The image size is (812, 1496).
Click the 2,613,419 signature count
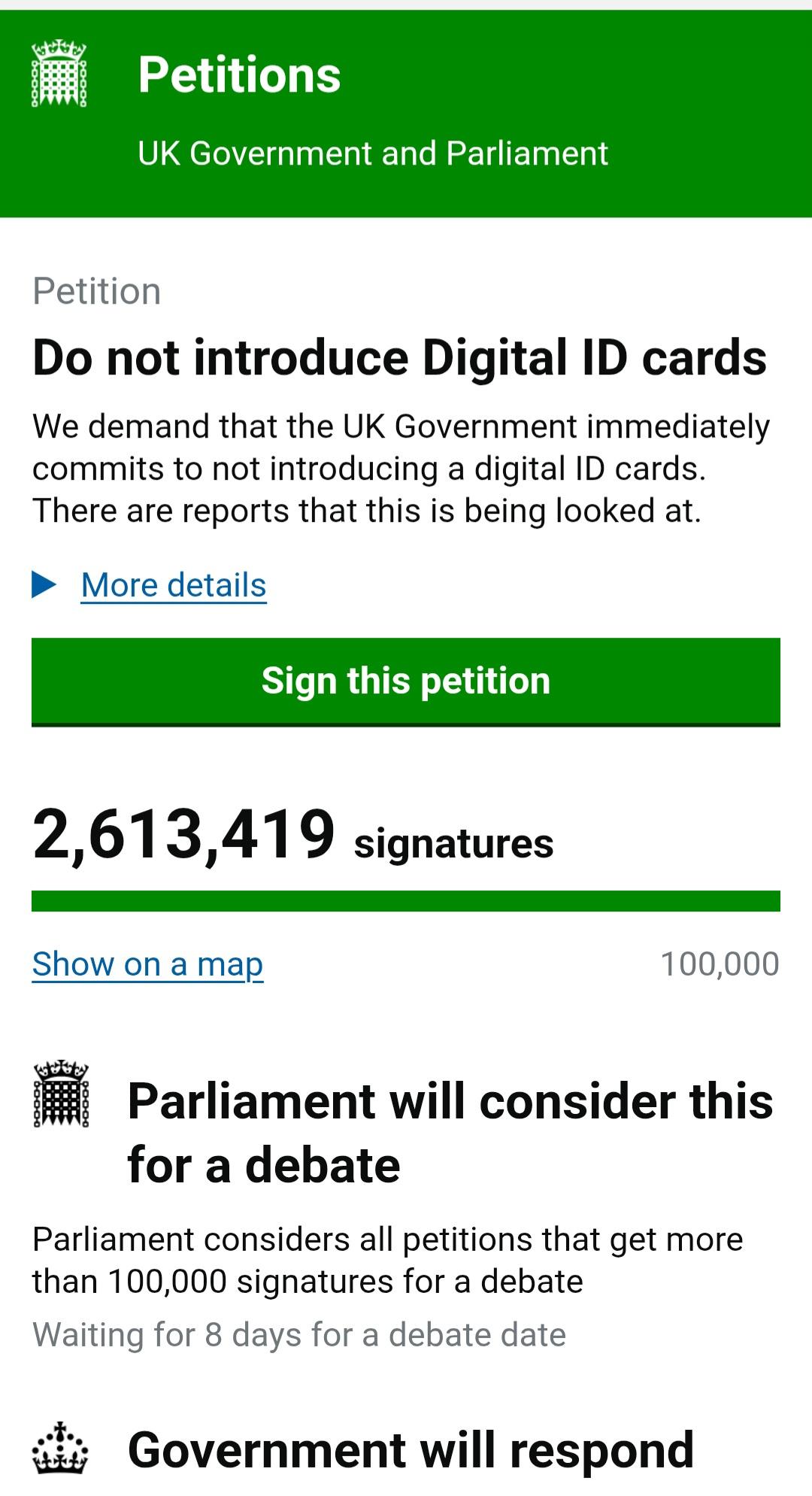[x=183, y=834]
